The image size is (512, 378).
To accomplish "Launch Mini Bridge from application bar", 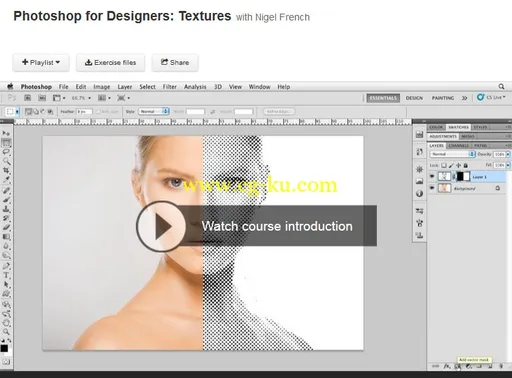I will coord(42,98).
